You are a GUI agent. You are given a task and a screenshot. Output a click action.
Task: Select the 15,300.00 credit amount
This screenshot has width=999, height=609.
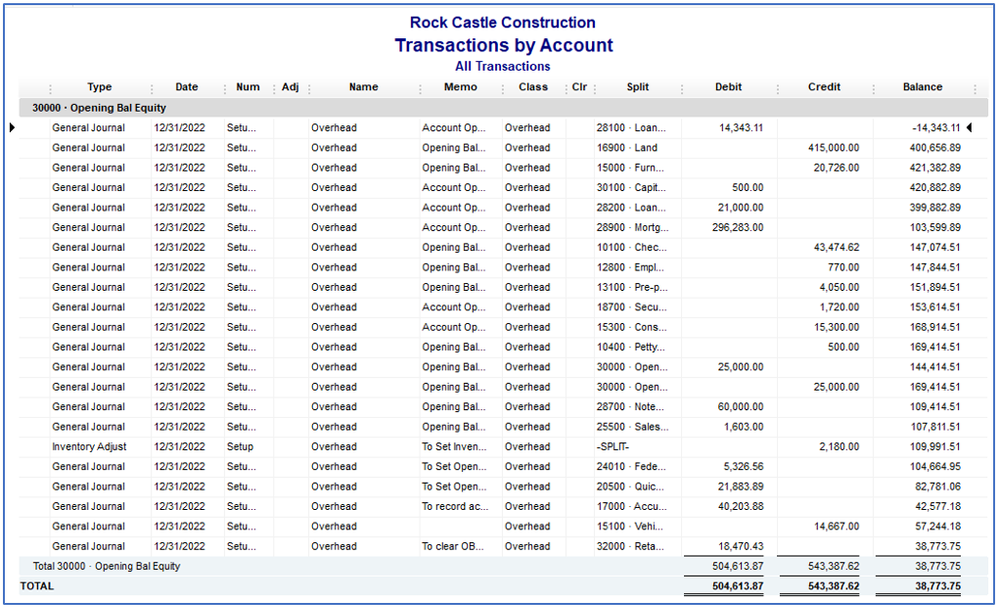tap(836, 327)
